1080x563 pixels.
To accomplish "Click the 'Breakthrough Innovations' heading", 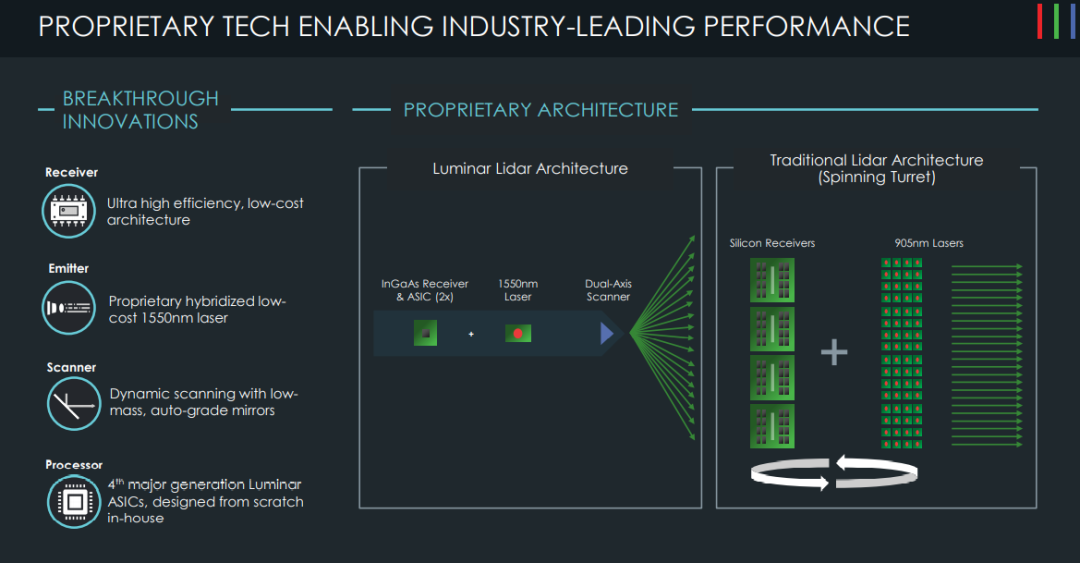I will pos(141,110).
